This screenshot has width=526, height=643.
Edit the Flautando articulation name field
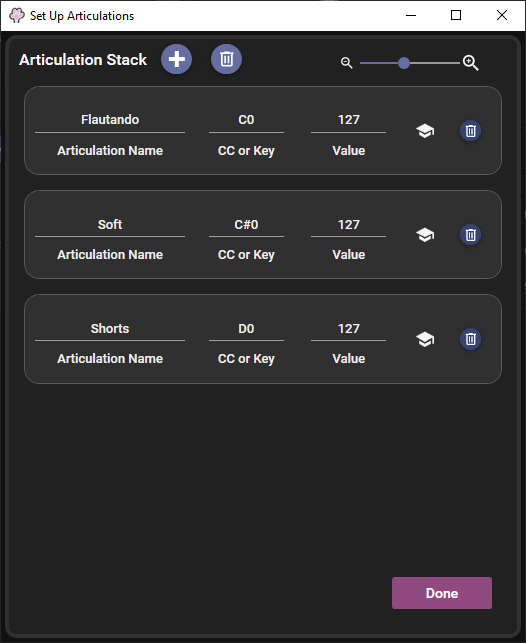[110, 120]
